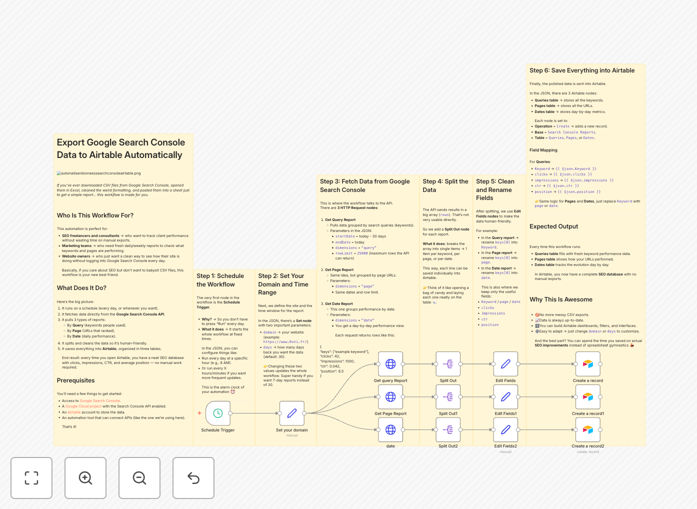
Task: Click the 'Expected Output' heading
Action: pyautogui.click(x=554, y=226)
